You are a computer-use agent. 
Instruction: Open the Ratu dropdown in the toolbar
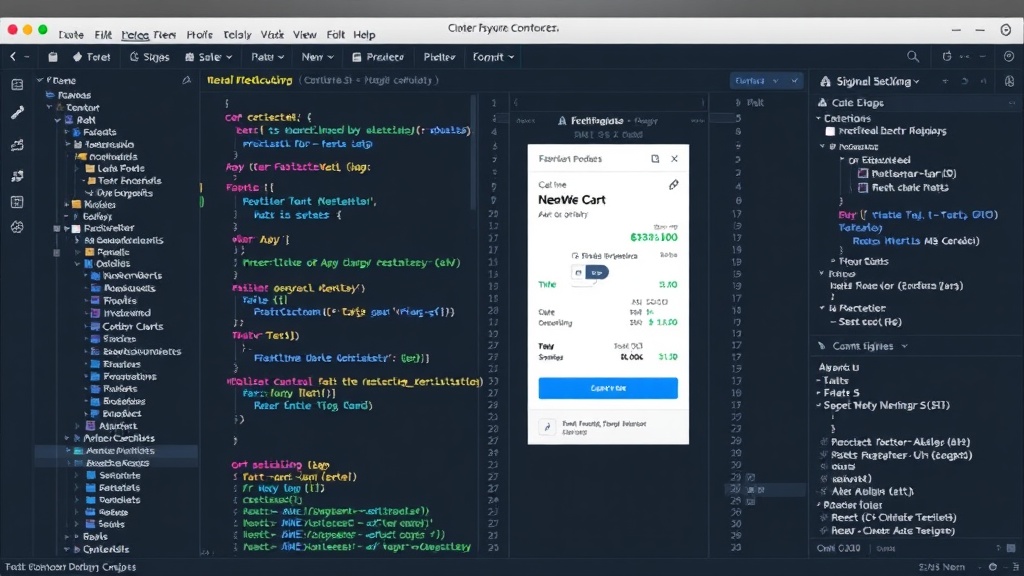[267, 57]
